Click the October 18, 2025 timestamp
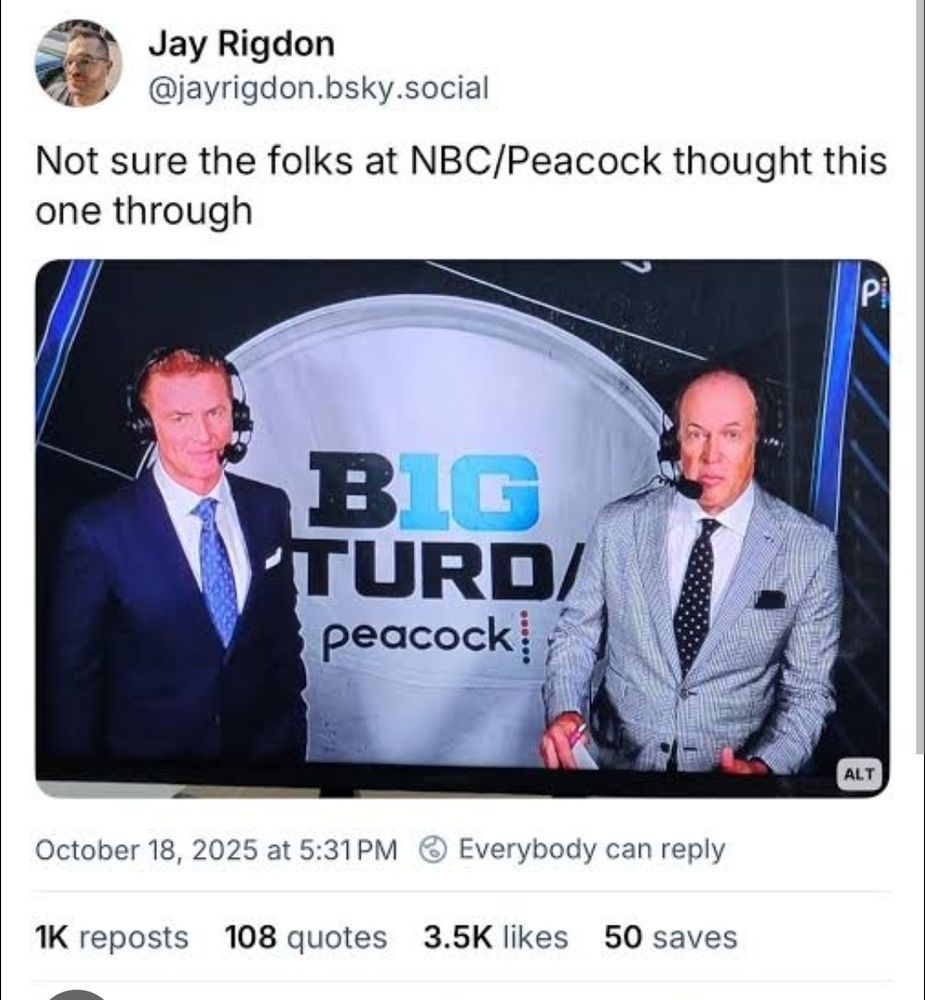925x1000 pixels. tap(216, 849)
